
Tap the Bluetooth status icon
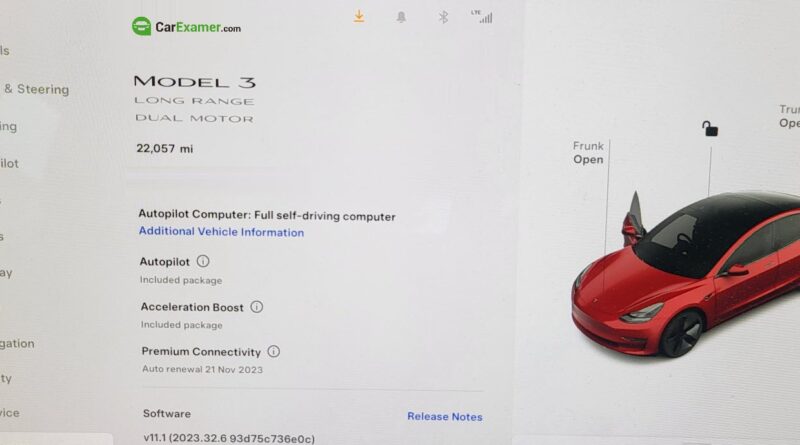coord(443,17)
